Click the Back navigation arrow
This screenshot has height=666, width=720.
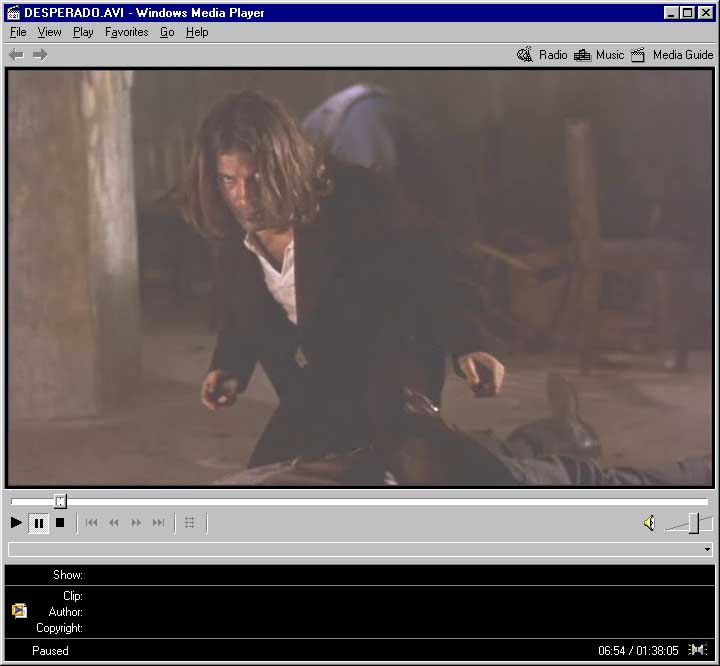coord(16,55)
